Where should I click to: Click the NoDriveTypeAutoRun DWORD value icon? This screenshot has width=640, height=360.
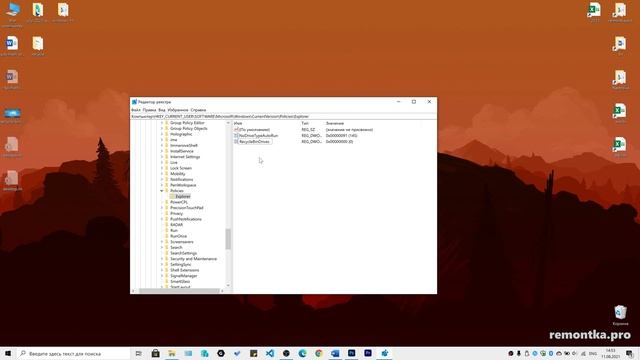(236, 136)
